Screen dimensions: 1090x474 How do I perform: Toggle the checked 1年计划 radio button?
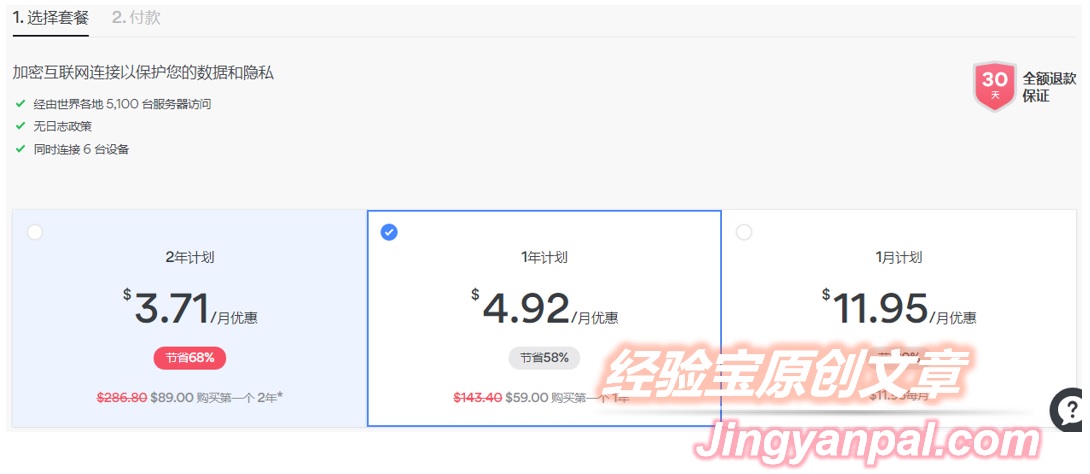point(389,232)
